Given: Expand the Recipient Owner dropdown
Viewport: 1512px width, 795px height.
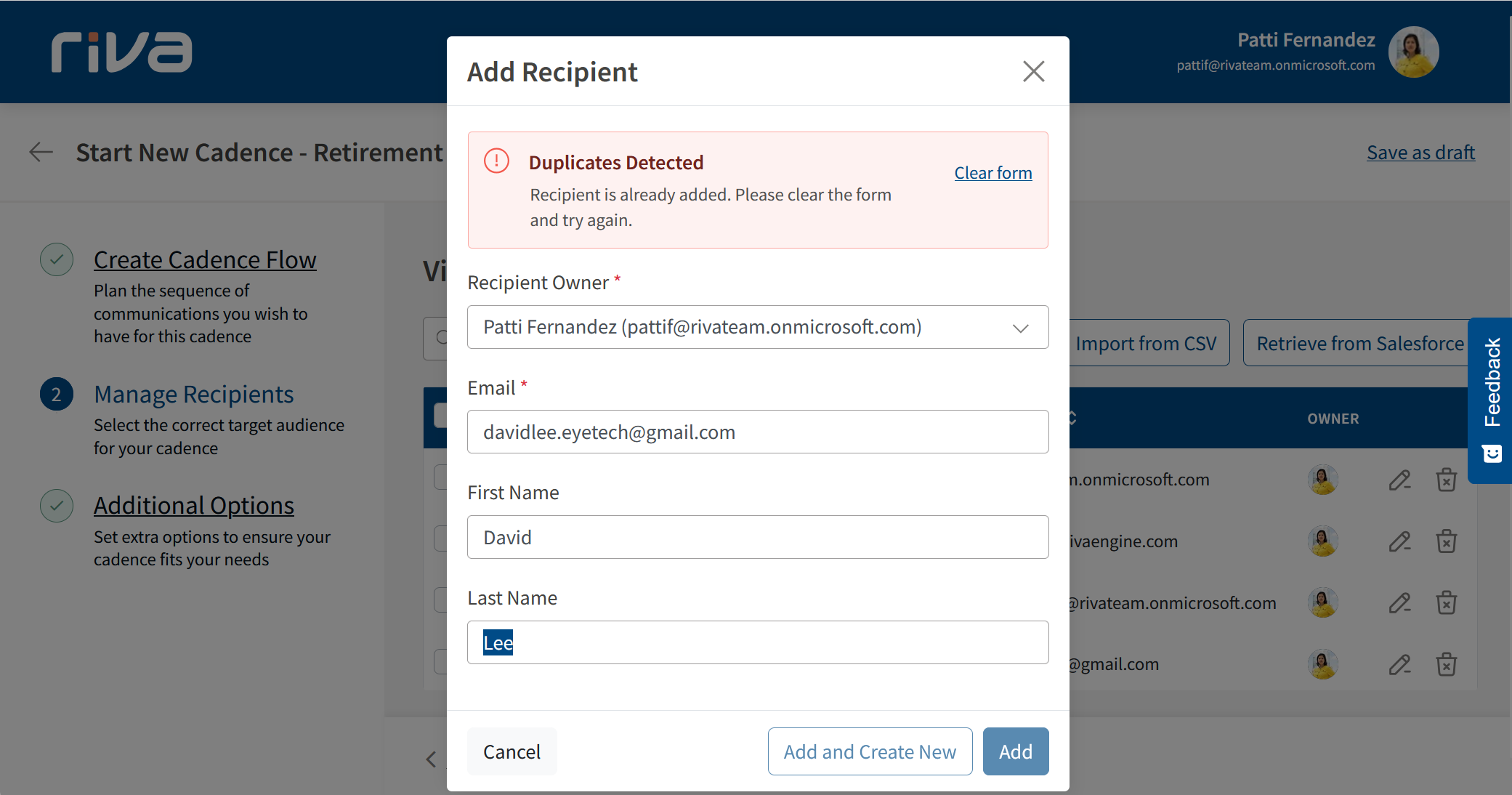Looking at the screenshot, I should coord(1020,328).
